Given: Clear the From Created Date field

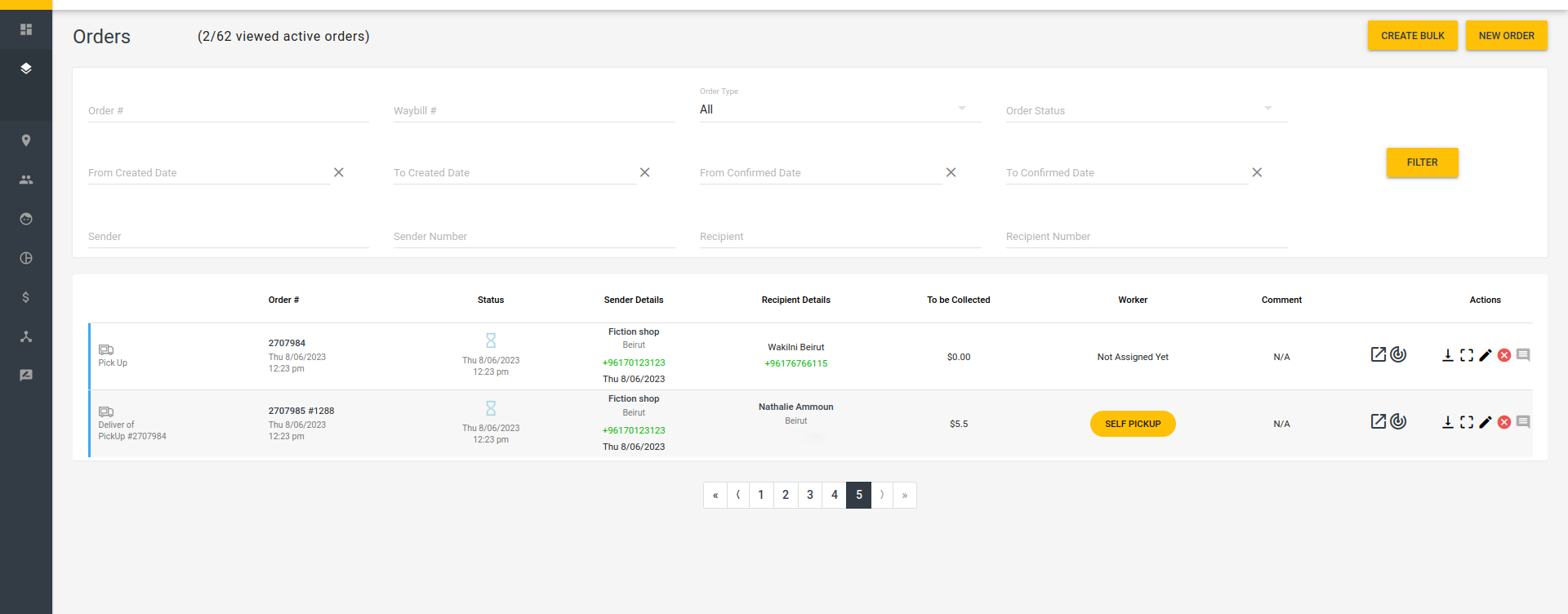Looking at the screenshot, I should [339, 172].
